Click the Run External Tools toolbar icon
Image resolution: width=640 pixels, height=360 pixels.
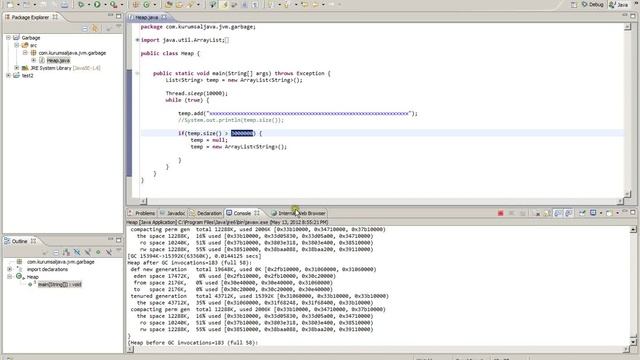[x=113, y=4]
